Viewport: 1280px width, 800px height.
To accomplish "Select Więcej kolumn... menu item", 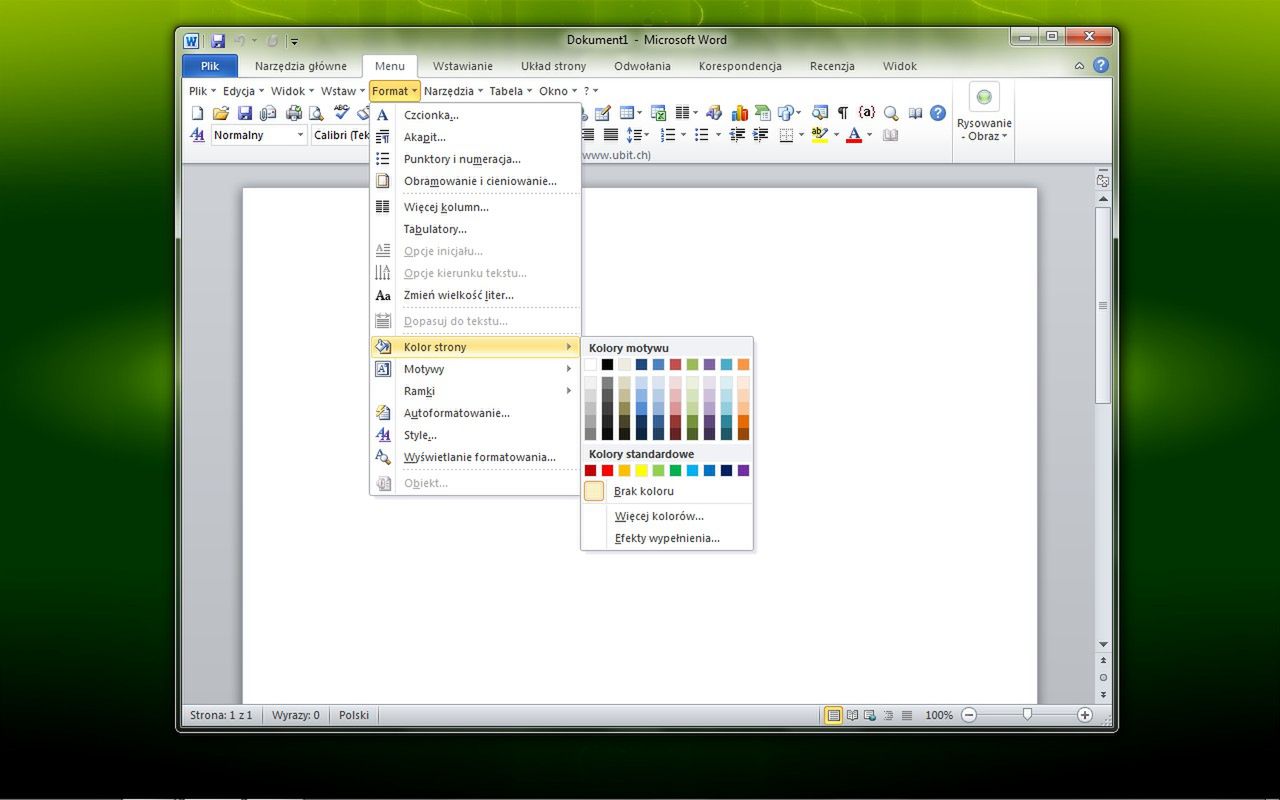I will pyautogui.click(x=475, y=207).
